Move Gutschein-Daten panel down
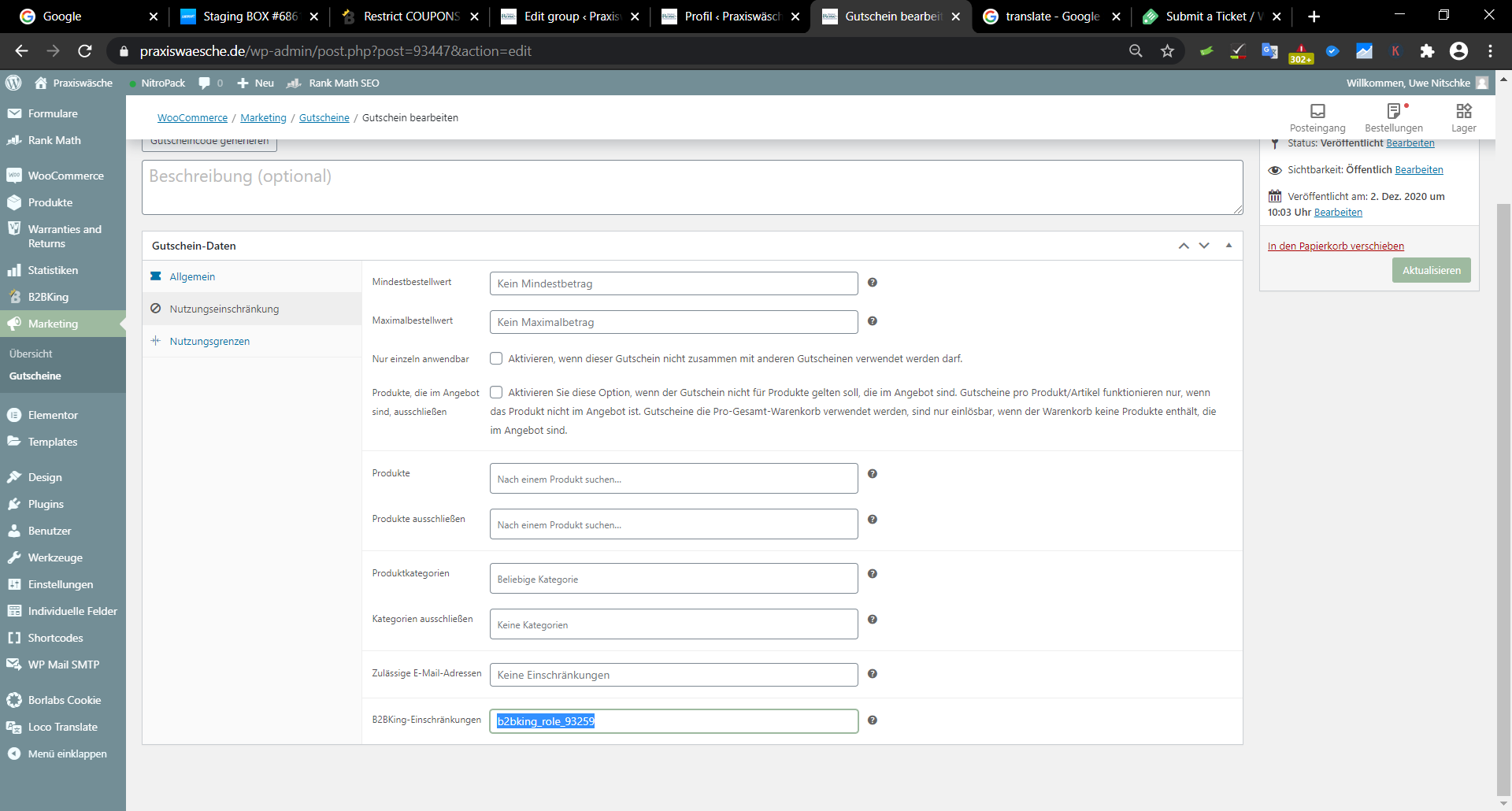Image resolution: width=1512 pixels, height=811 pixels. (x=1204, y=246)
